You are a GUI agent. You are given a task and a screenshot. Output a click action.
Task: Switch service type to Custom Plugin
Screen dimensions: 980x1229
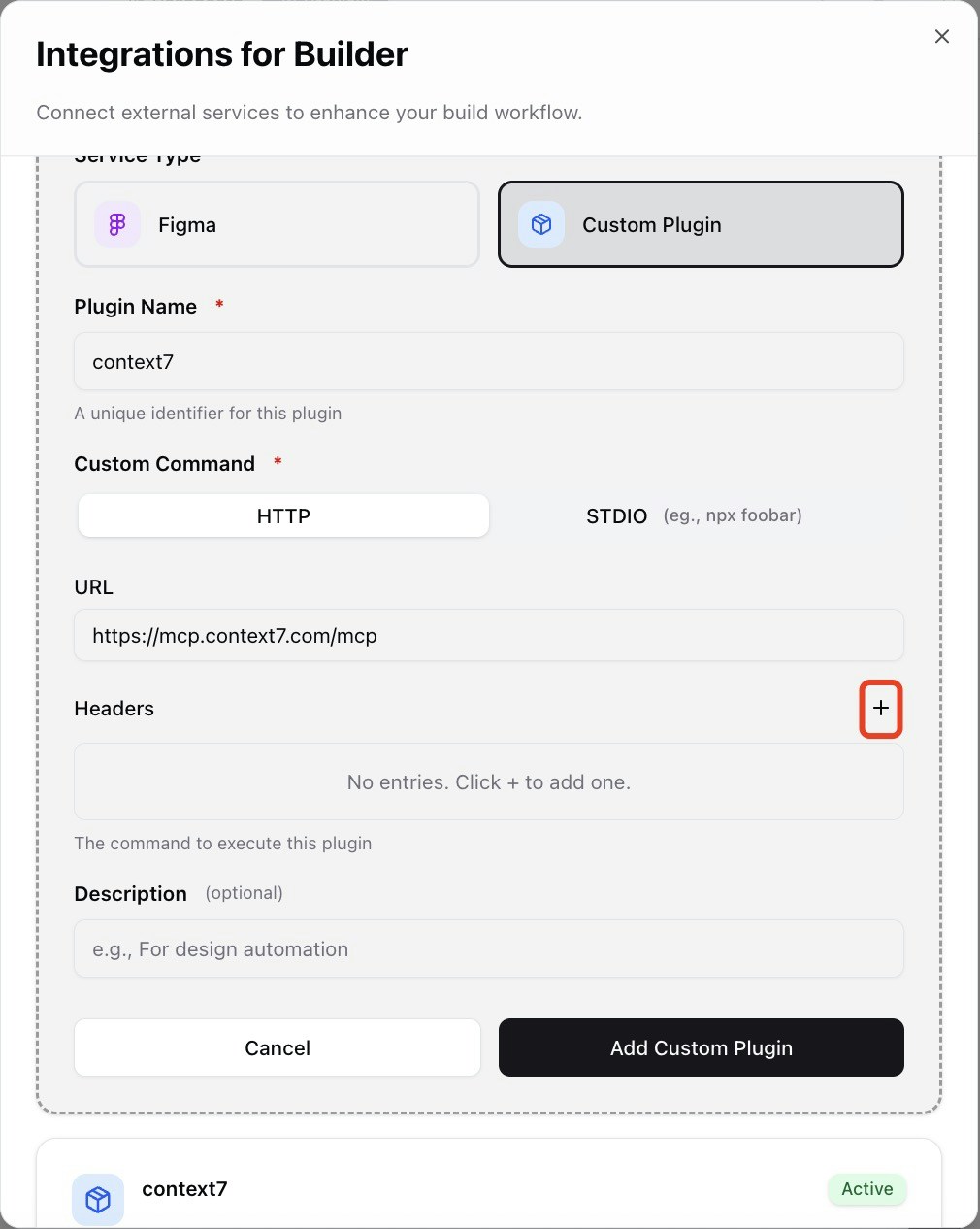(701, 224)
